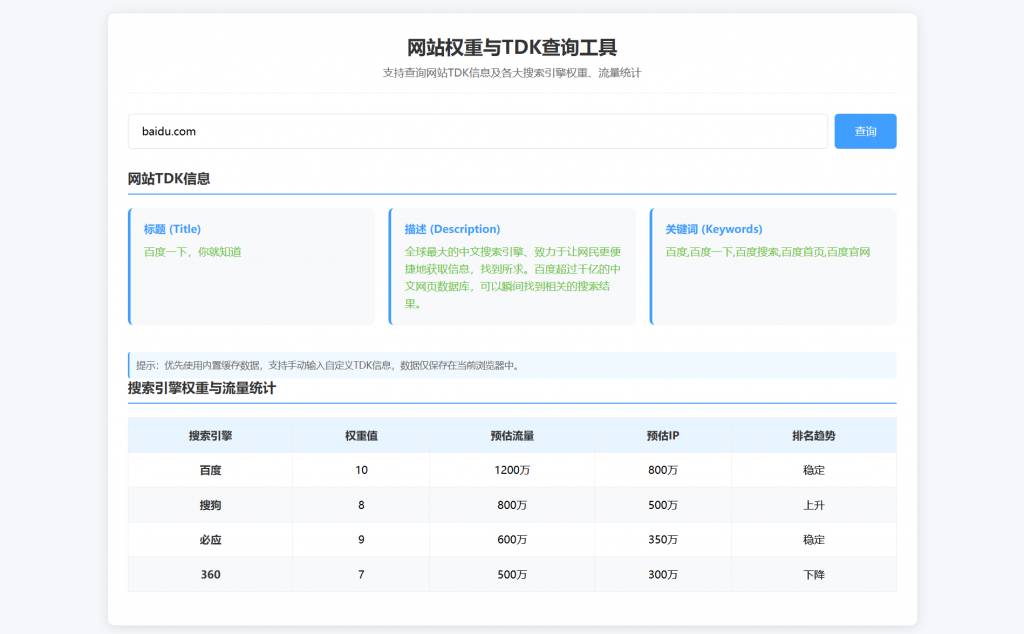The width and height of the screenshot is (1024, 634).
Task: Click the 预估IP column header
Action: coord(663,435)
